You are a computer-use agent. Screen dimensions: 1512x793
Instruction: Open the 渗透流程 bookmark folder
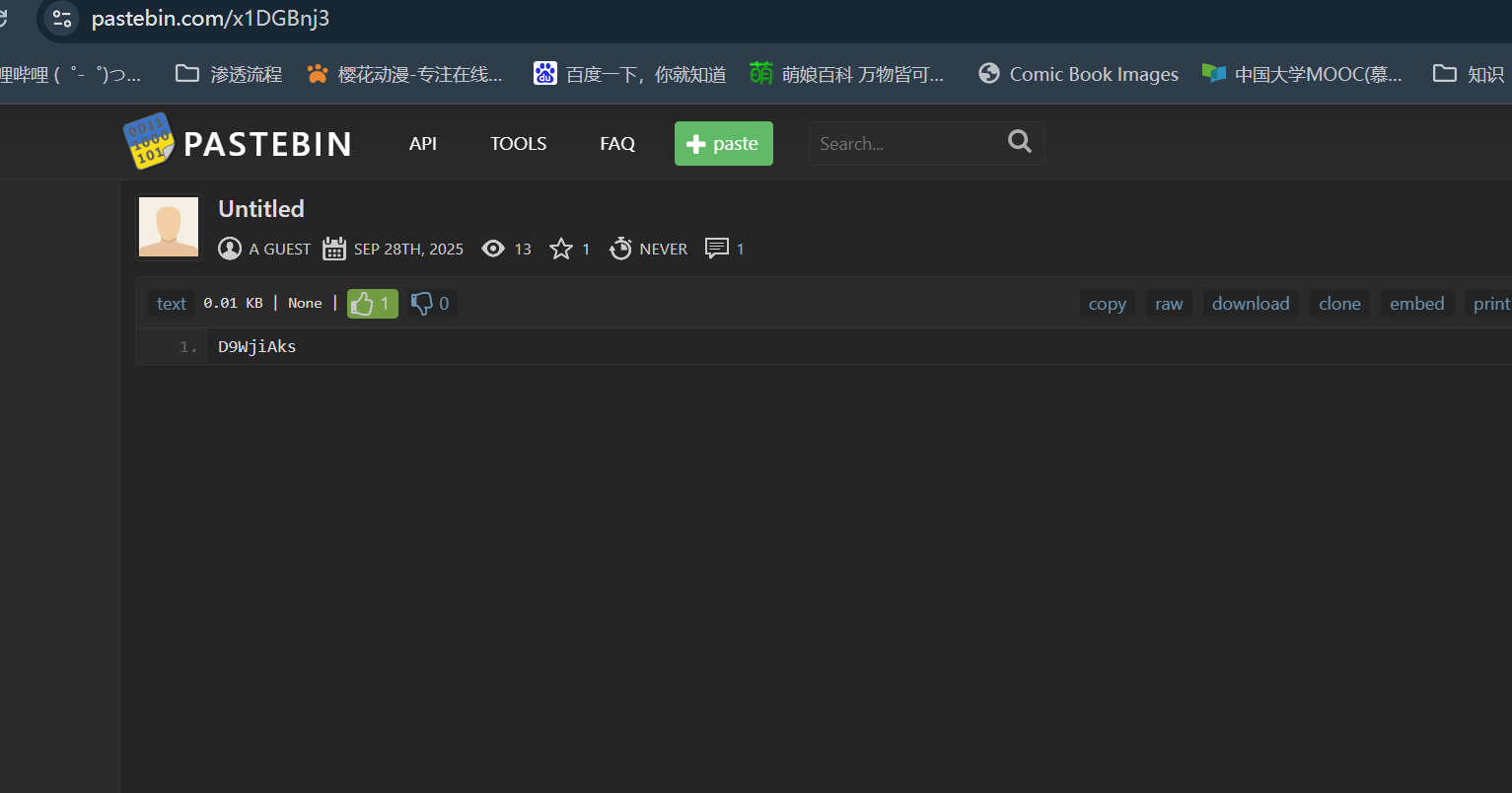pos(229,74)
